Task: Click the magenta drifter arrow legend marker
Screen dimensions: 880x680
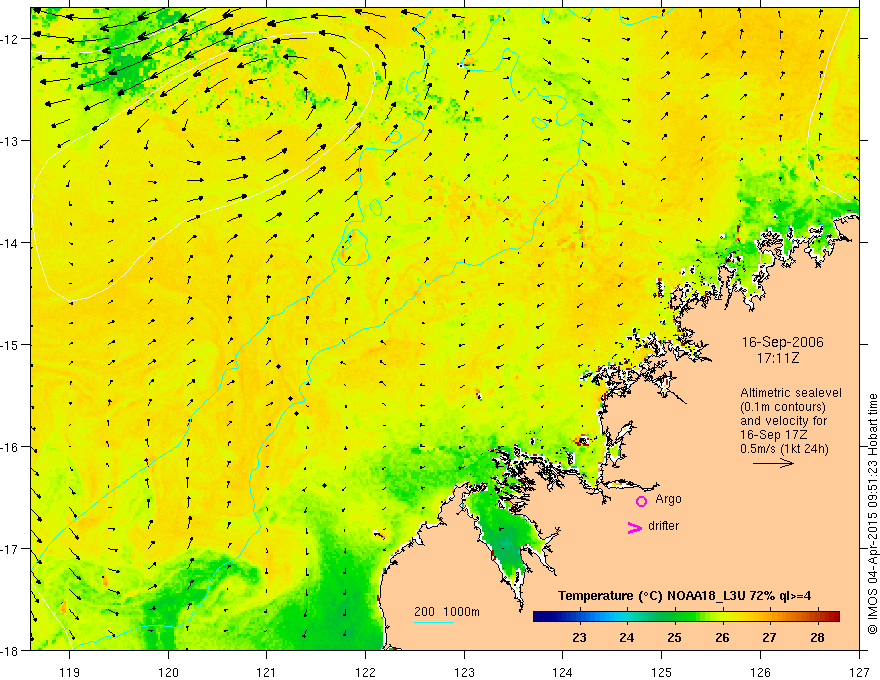Action: 635,527
